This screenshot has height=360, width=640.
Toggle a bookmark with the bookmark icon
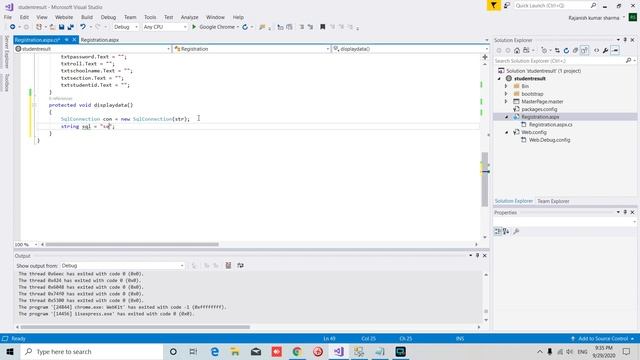coord(322,27)
